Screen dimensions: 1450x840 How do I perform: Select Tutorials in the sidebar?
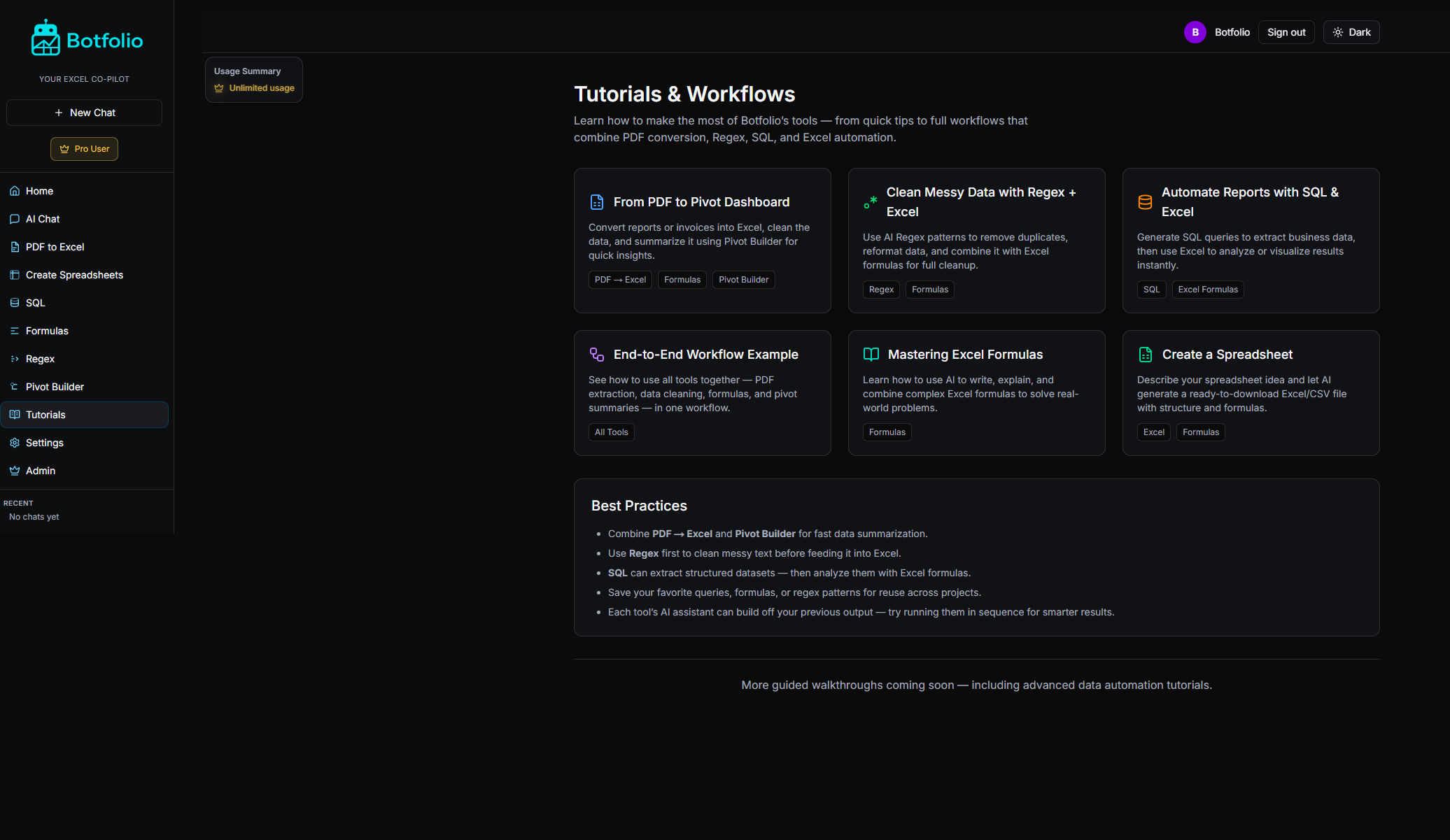(x=45, y=414)
